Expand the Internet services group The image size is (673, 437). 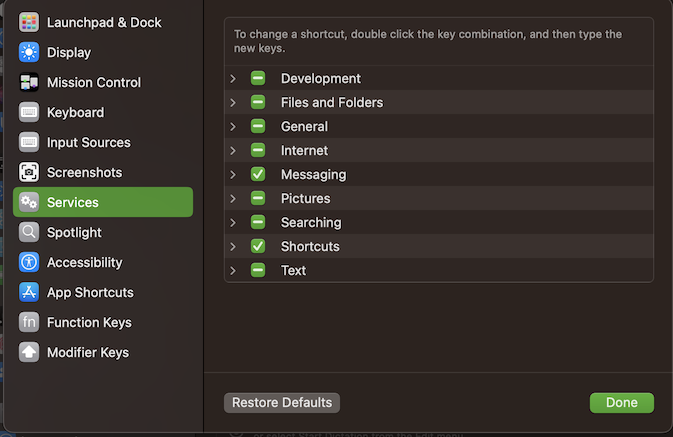233,150
